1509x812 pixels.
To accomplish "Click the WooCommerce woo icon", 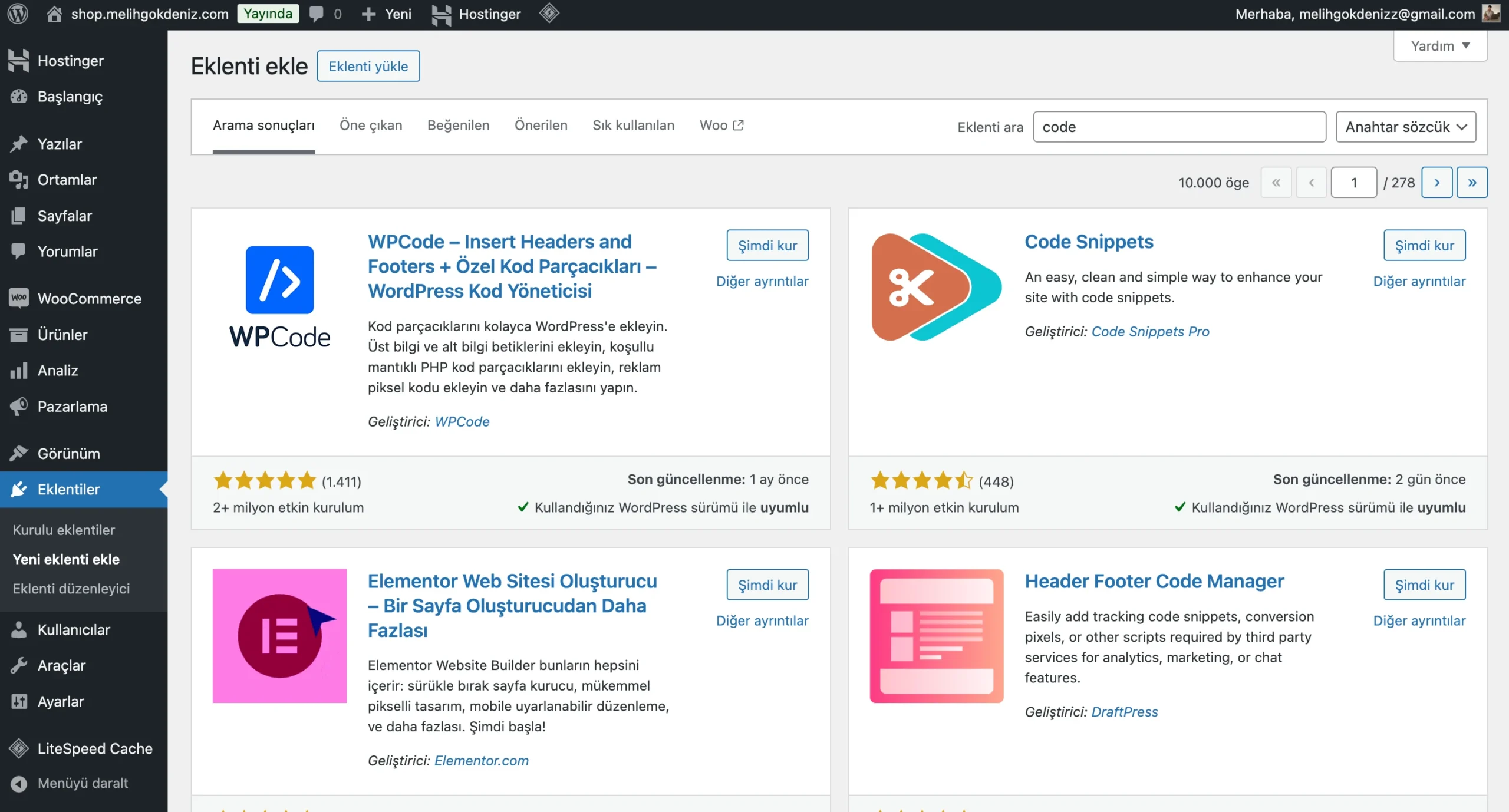I will 19,298.
